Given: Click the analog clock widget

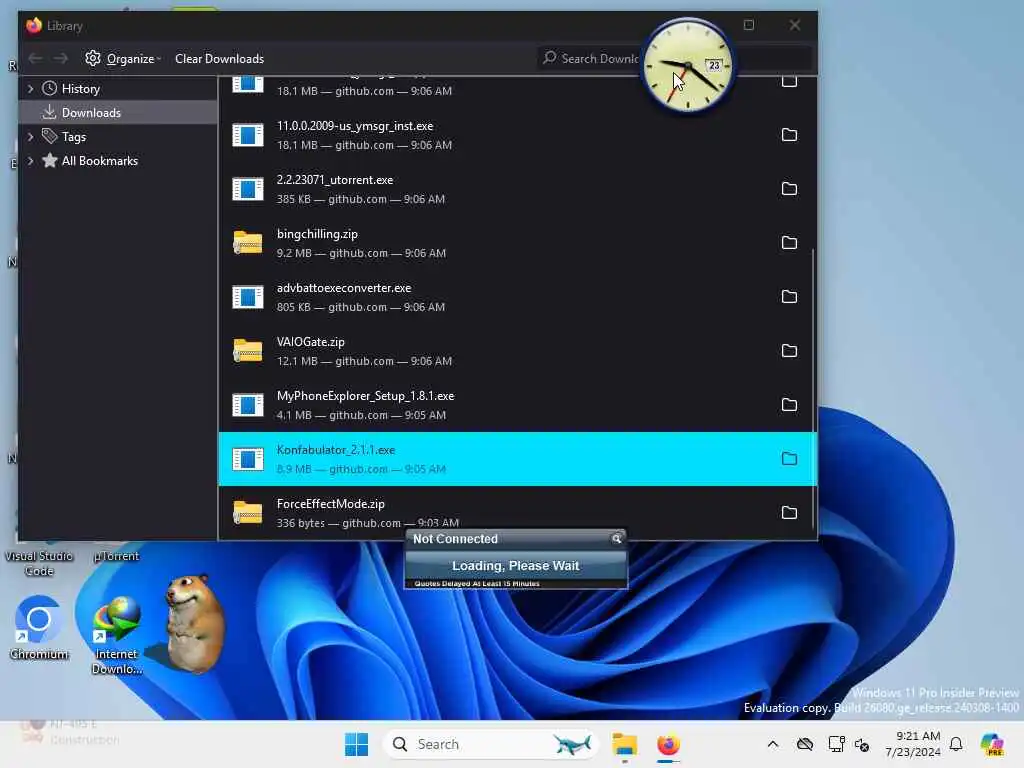Looking at the screenshot, I should [687, 66].
